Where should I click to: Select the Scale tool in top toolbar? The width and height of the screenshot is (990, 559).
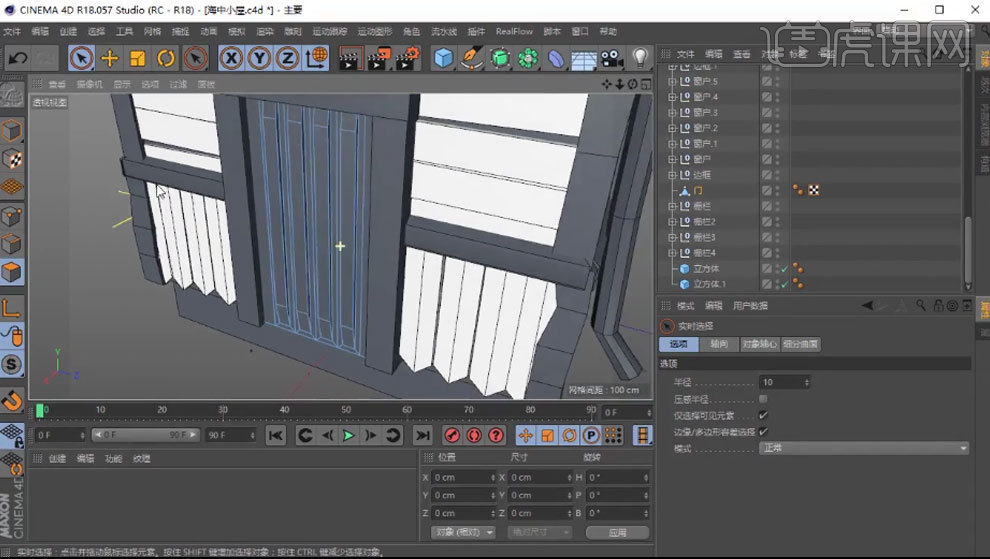click(138, 58)
